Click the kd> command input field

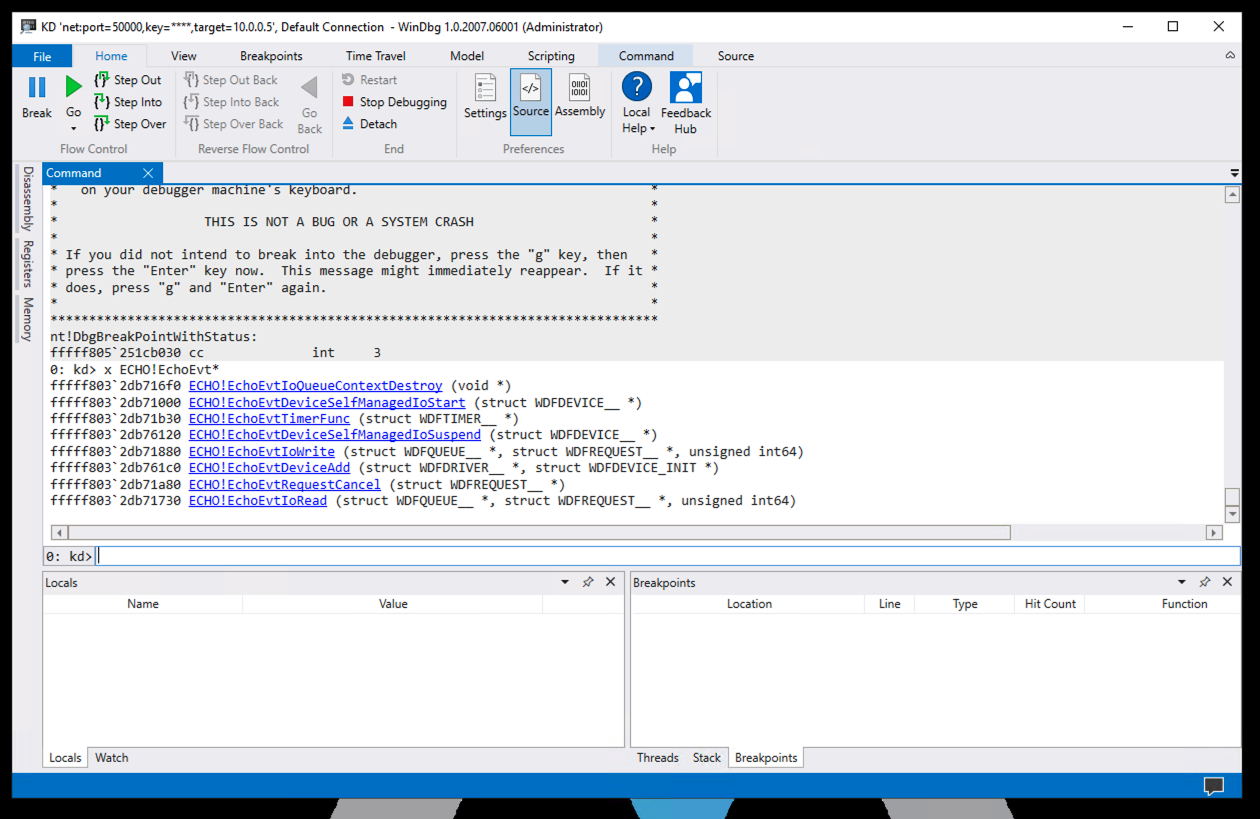coord(660,556)
